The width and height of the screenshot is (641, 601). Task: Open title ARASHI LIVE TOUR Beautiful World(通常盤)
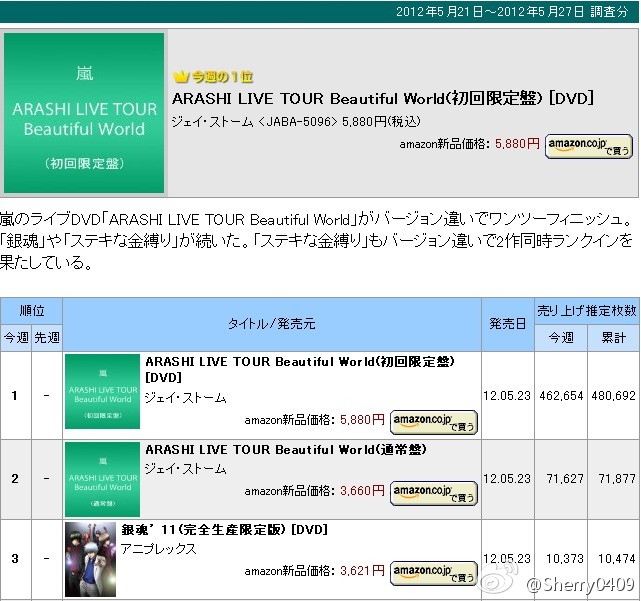tap(286, 450)
